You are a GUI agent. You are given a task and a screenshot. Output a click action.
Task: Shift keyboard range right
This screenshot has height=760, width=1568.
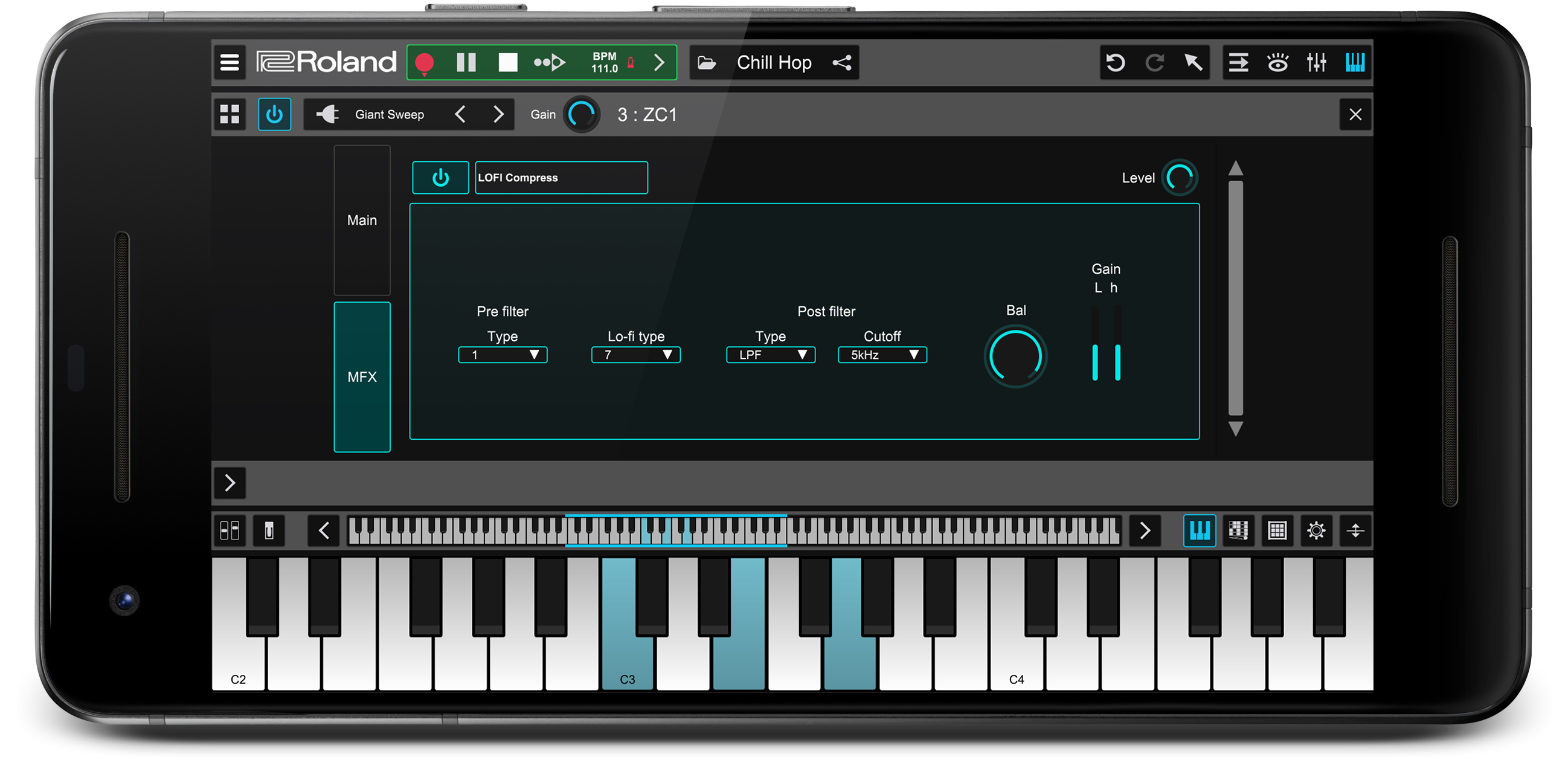1145,530
